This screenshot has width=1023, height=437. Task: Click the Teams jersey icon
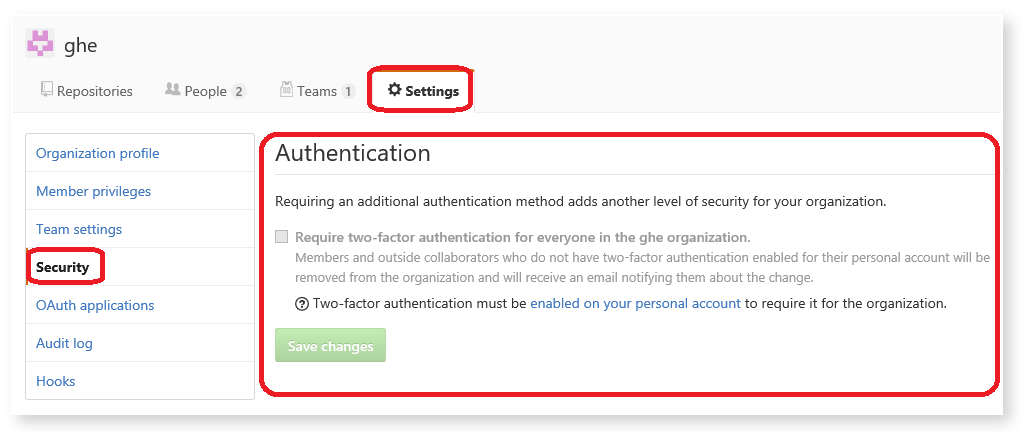click(x=286, y=90)
